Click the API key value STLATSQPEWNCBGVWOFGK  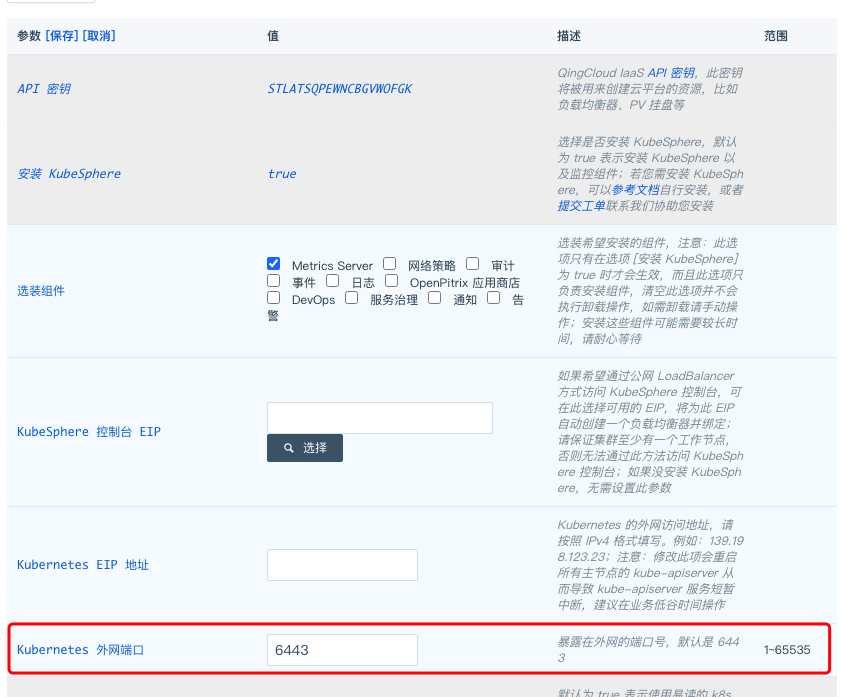pos(340,89)
